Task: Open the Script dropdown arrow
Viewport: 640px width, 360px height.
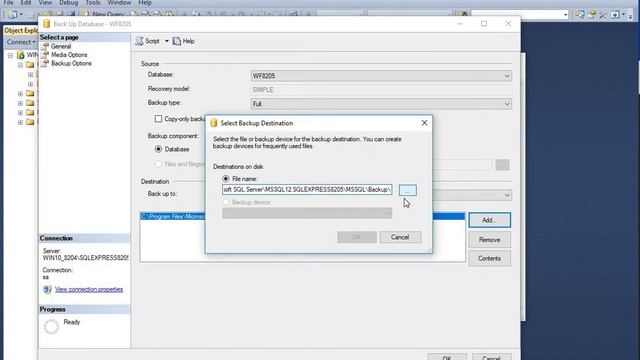Action: coord(167,41)
